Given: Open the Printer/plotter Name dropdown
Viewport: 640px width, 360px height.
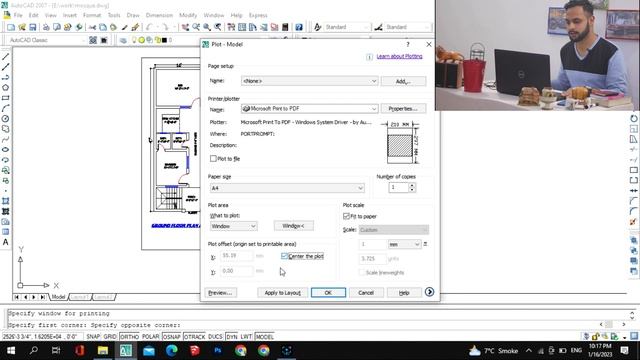Looking at the screenshot, I should coord(309,109).
